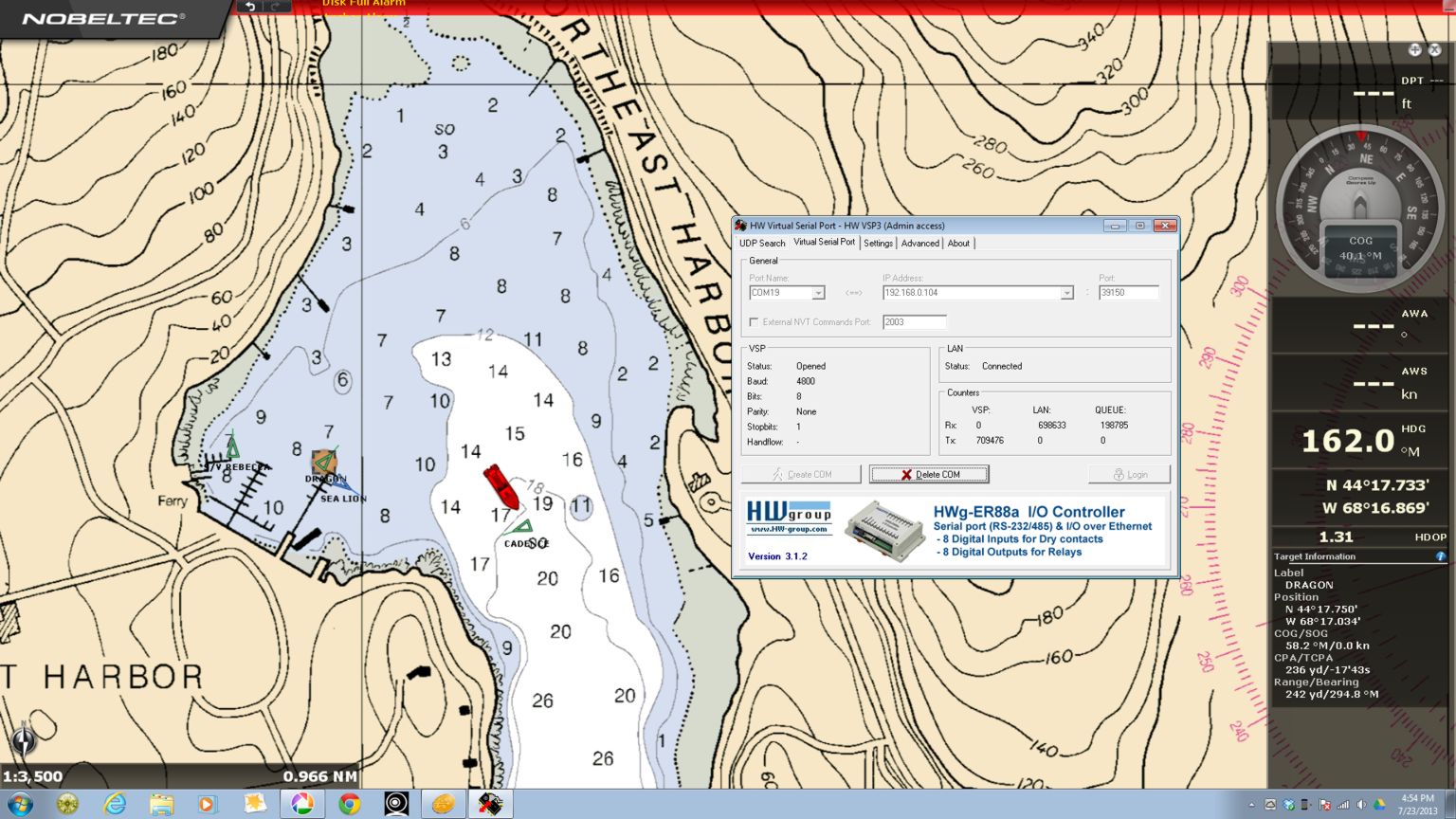
Task: Click the AWS wind speed readout
Action: click(1361, 382)
